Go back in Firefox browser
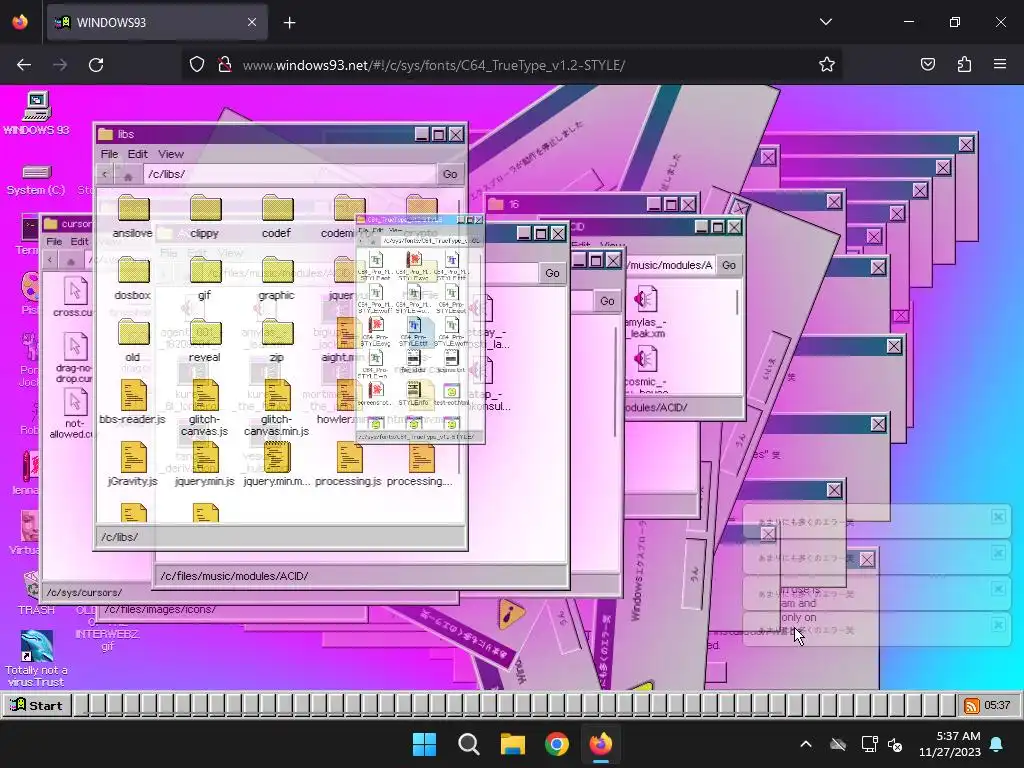1024x768 pixels. (24, 65)
